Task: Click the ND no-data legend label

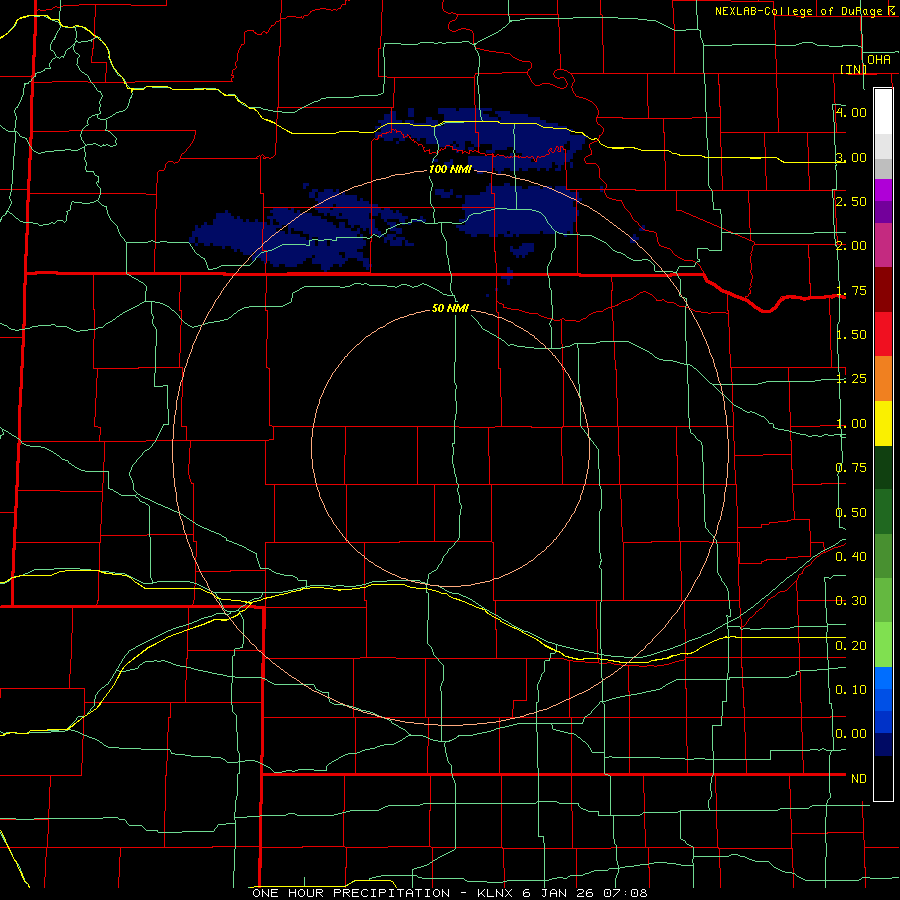Action: 859,779
